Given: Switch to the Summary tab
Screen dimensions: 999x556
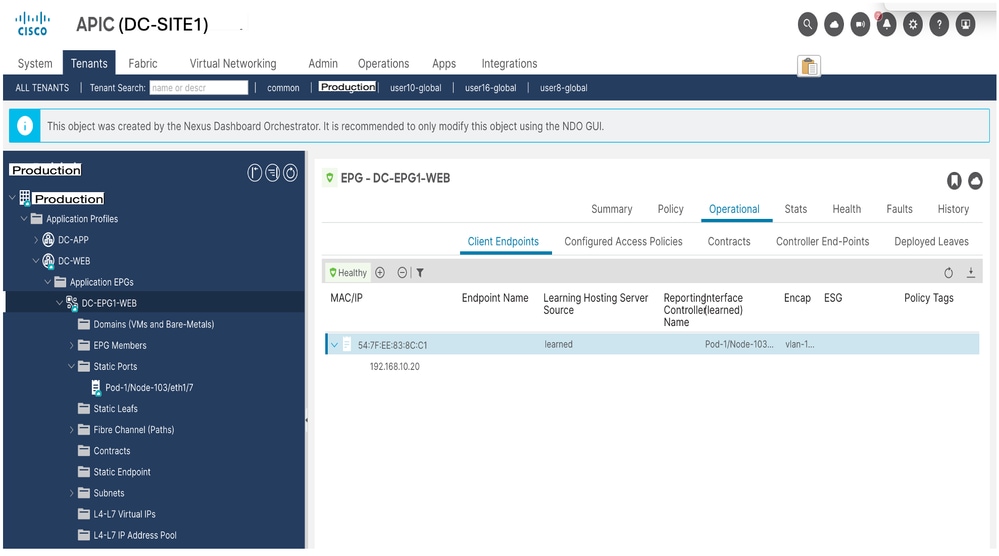Looking at the screenshot, I should point(612,209).
